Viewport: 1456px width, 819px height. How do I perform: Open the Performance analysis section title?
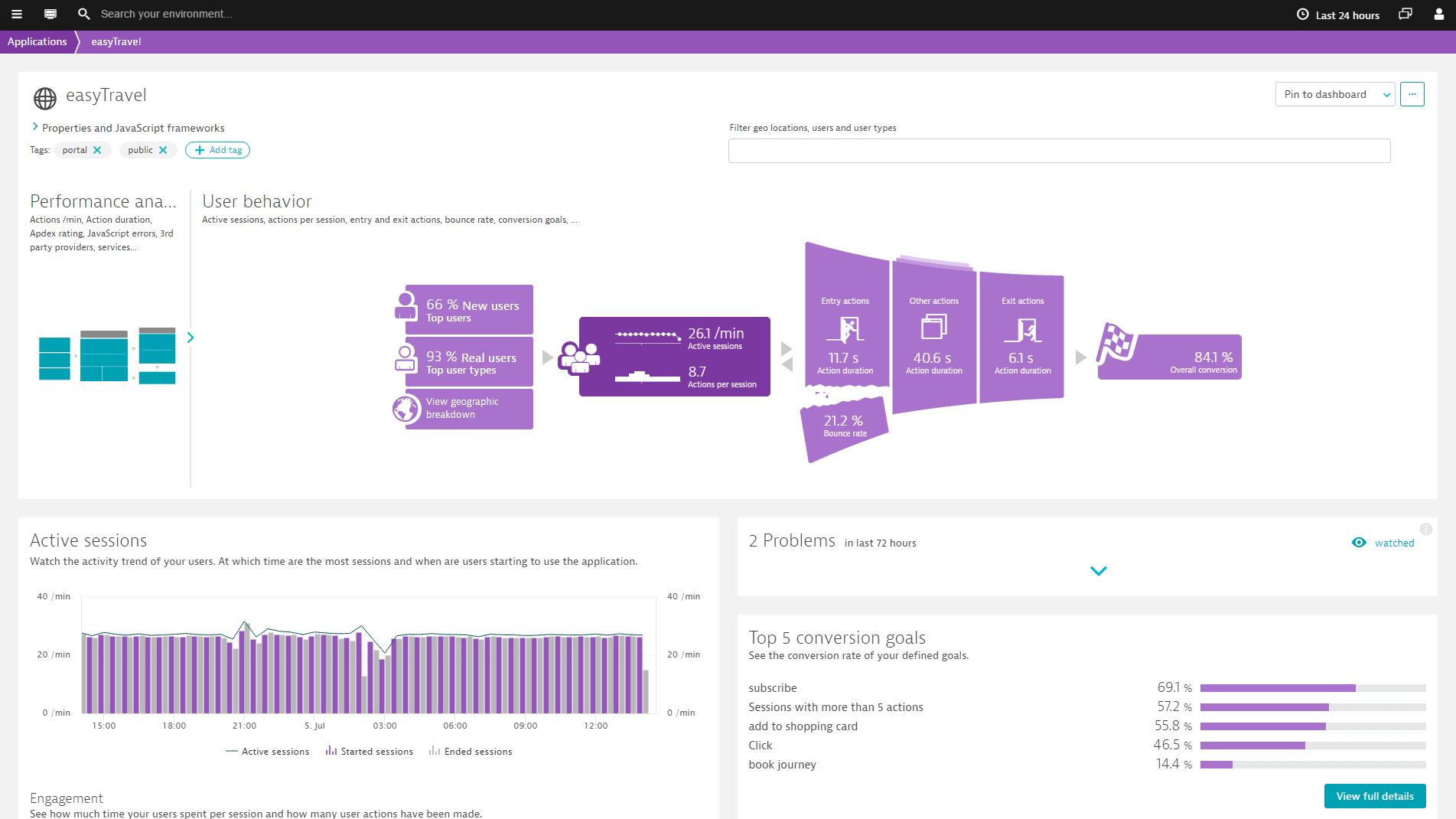click(103, 201)
